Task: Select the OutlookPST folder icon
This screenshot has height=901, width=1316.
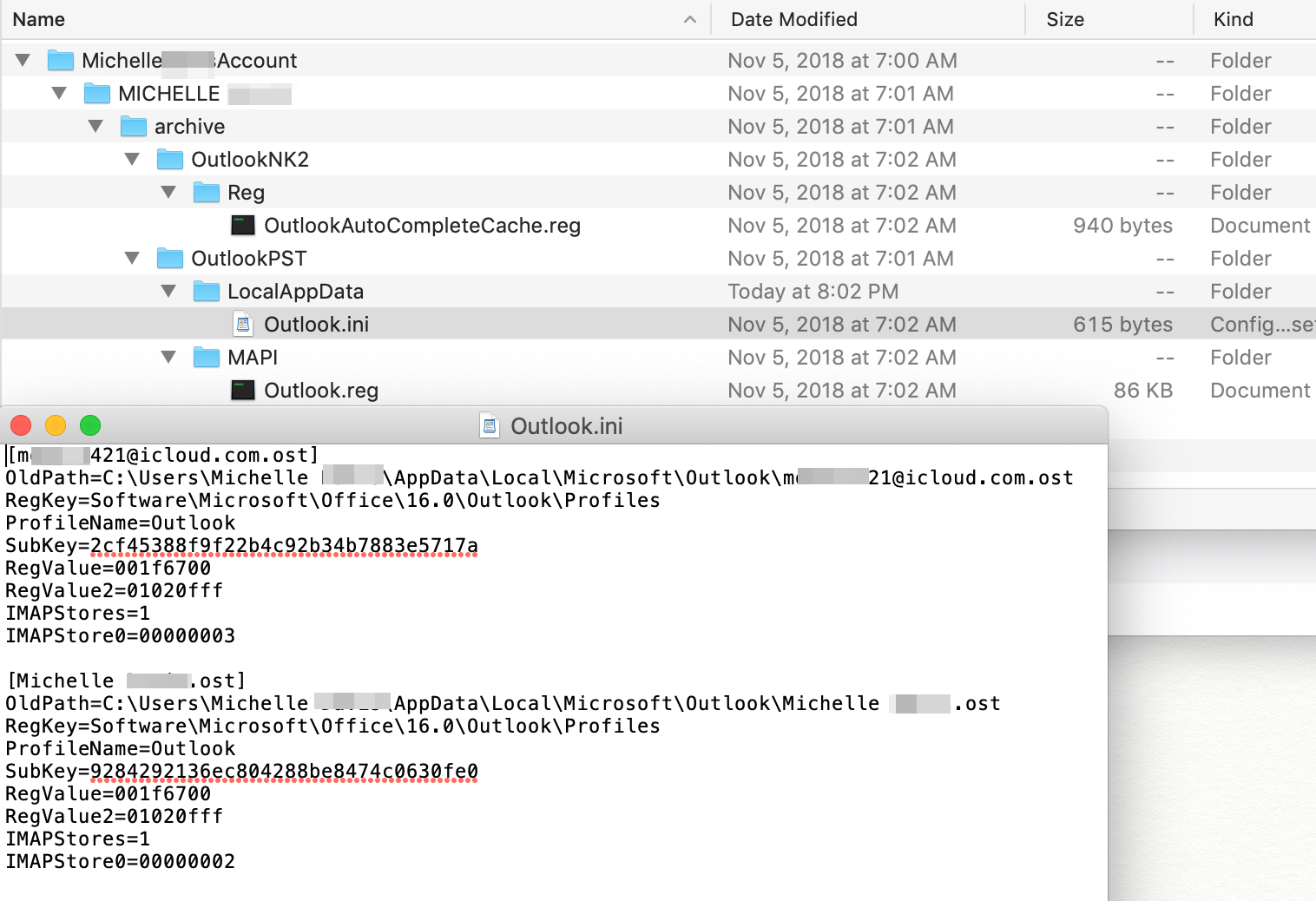Action: [x=169, y=258]
